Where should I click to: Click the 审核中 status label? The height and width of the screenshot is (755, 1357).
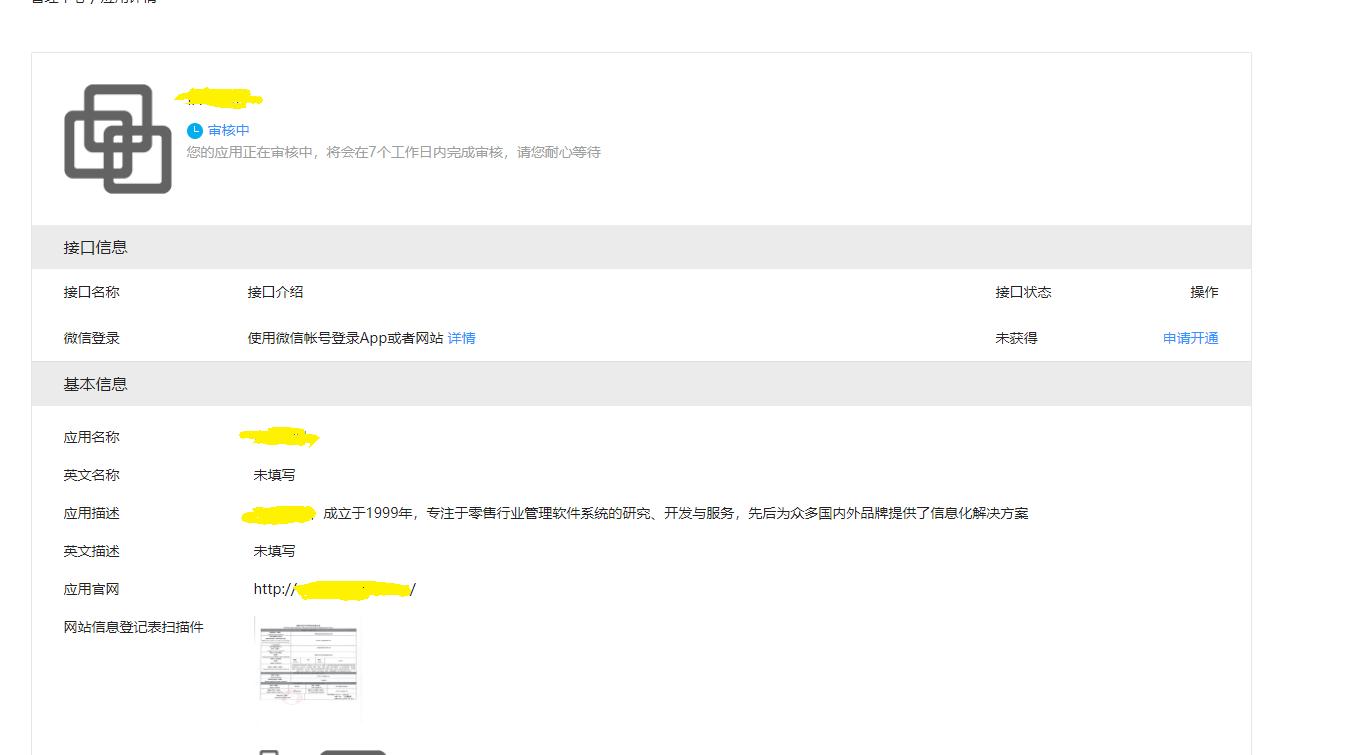229,131
